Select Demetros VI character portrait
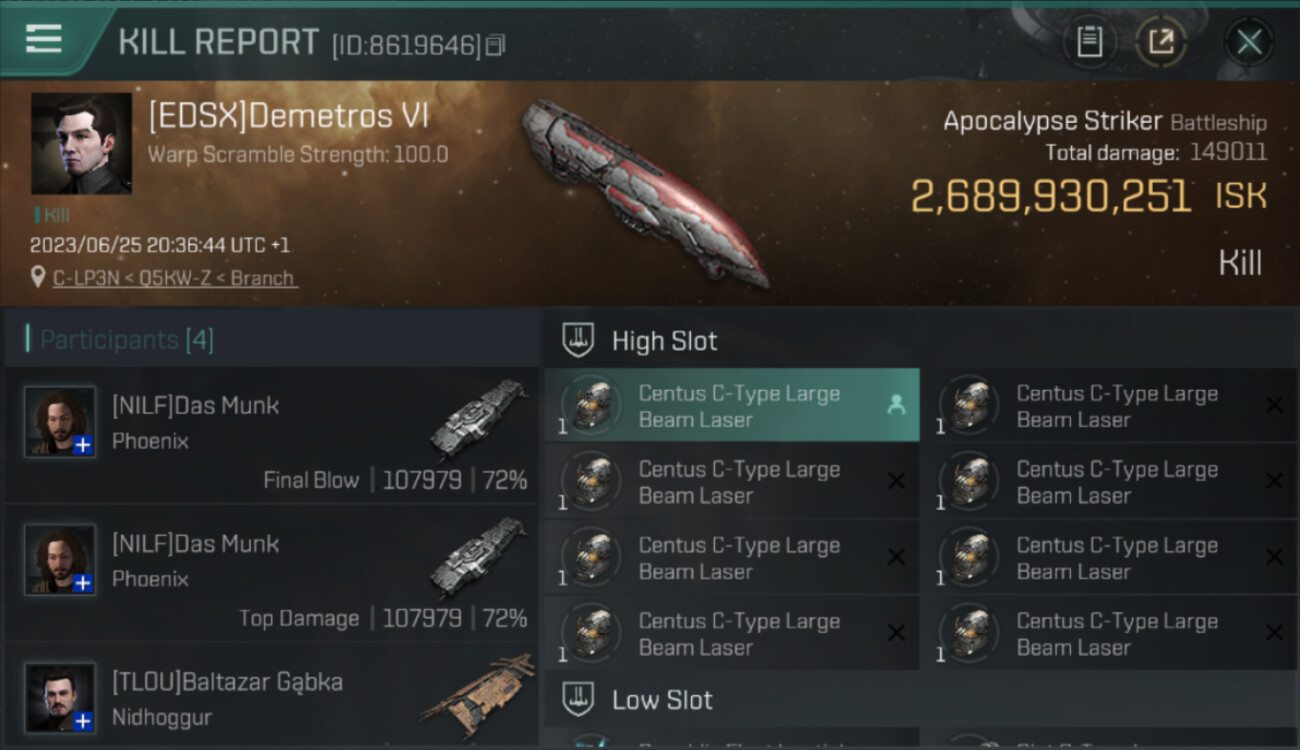Screen dimensions: 1300x750 pos(81,144)
